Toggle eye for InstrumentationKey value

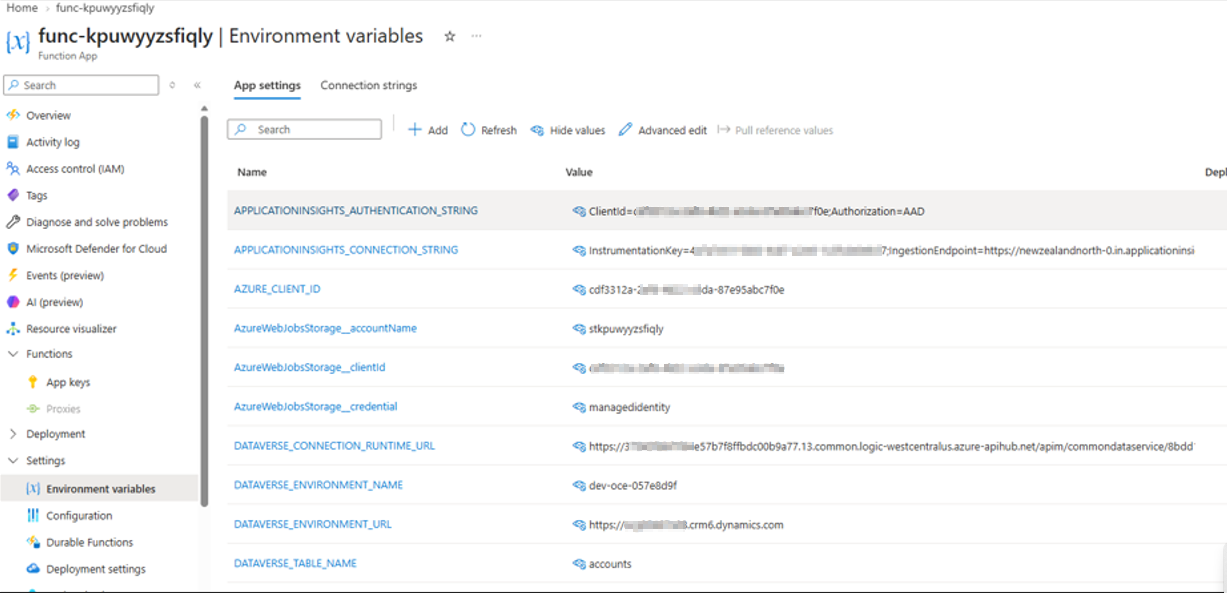tap(579, 251)
